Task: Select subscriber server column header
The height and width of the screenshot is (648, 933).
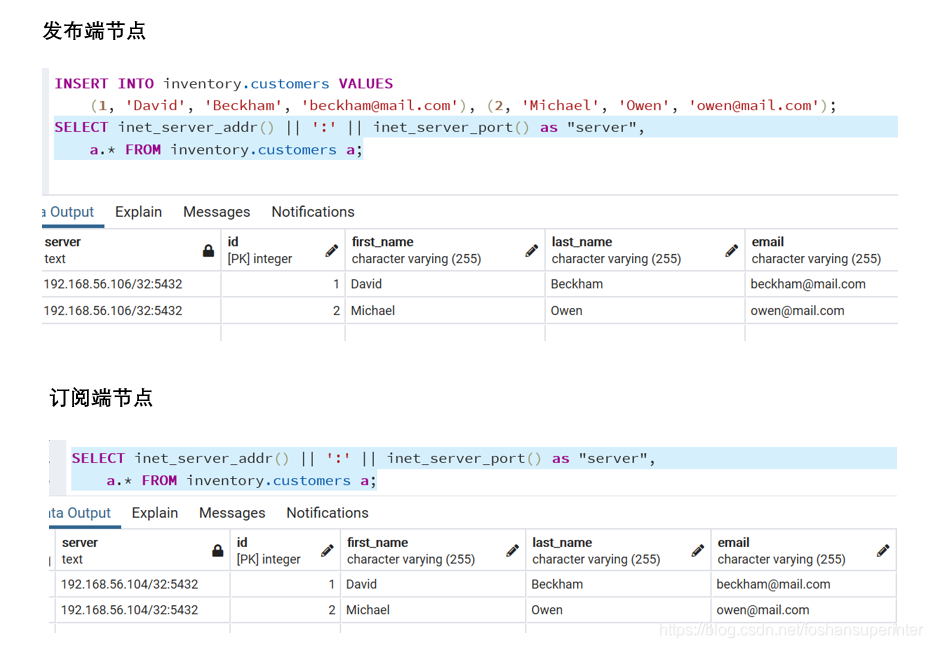Action: [x=142, y=551]
